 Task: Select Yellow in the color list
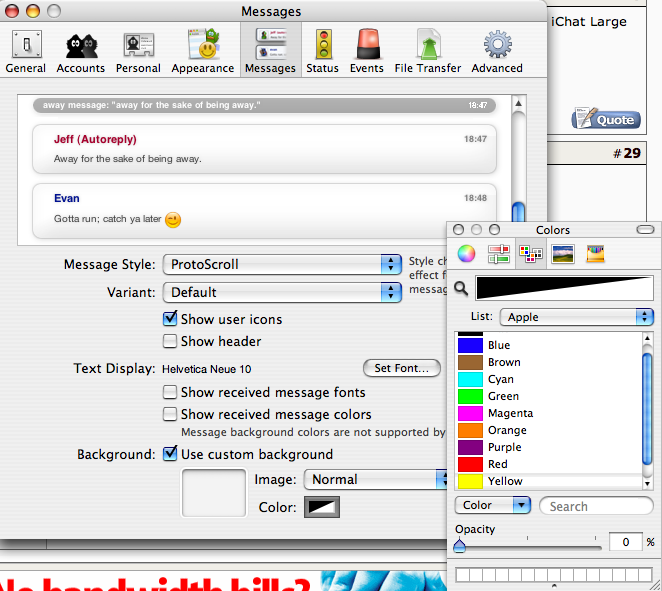coord(549,481)
